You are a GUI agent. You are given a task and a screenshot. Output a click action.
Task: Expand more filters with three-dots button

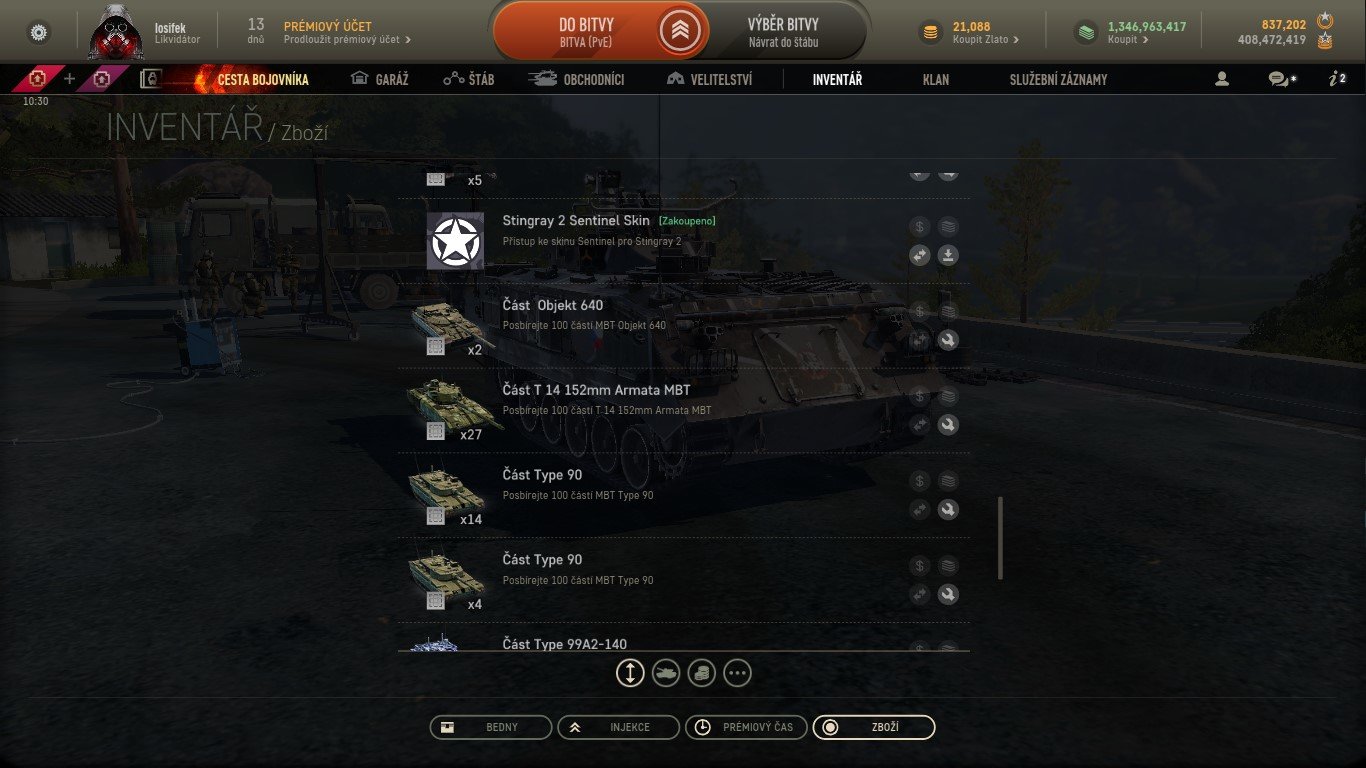click(x=737, y=673)
